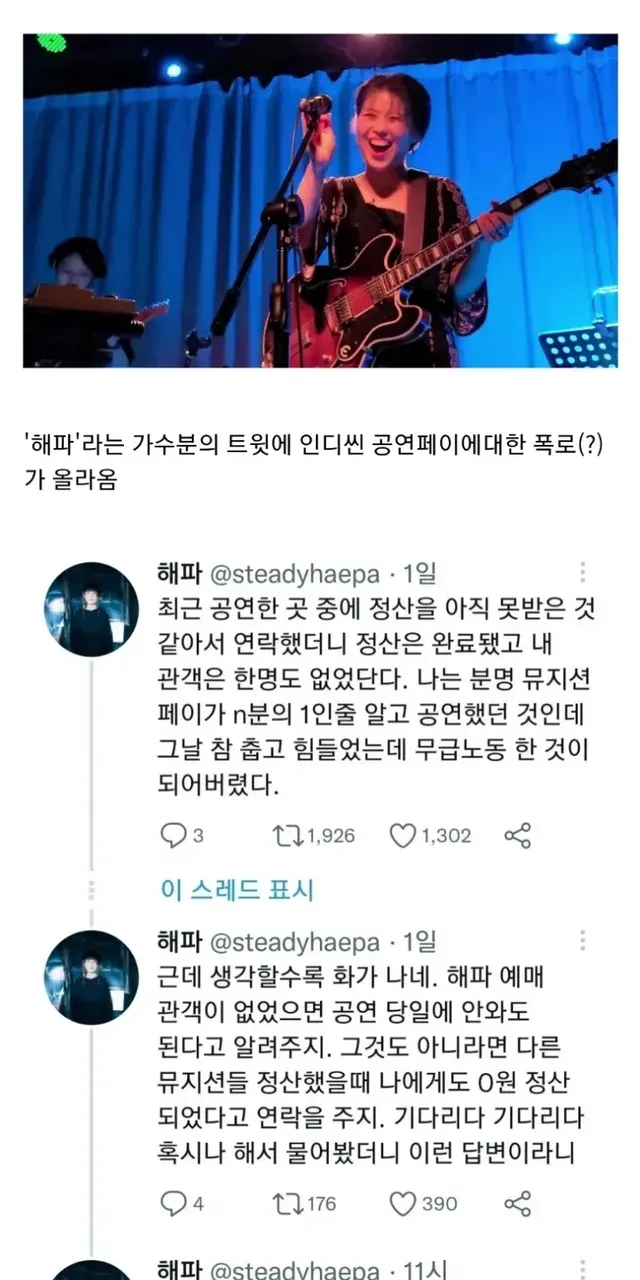The image size is (640, 1280).
Task: Retweet the first tweet with 1,926 retweets
Action: [x=313, y=835]
